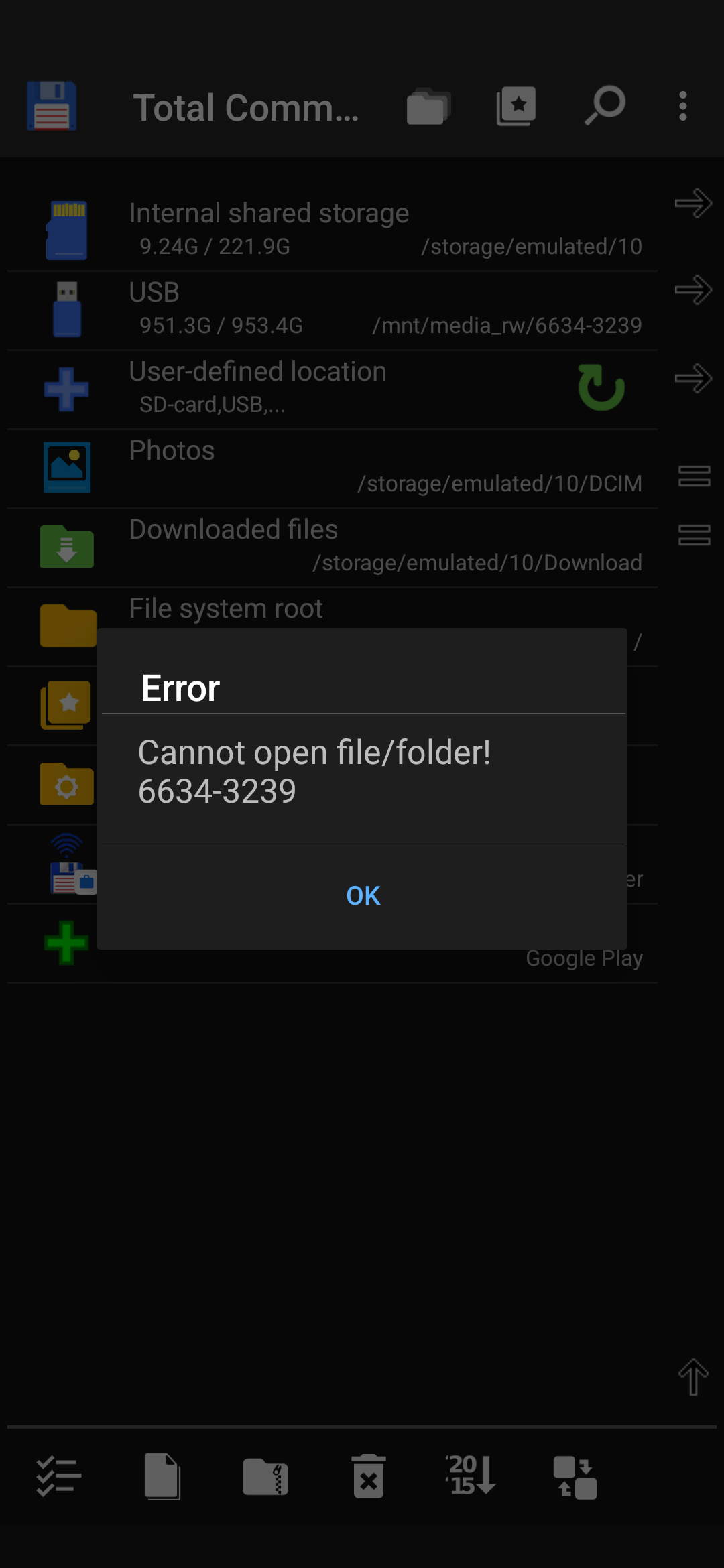Image resolution: width=724 pixels, height=1568 pixels.
Task: Refresh the User-defined location with green arrow
Action: coord(601,387)
